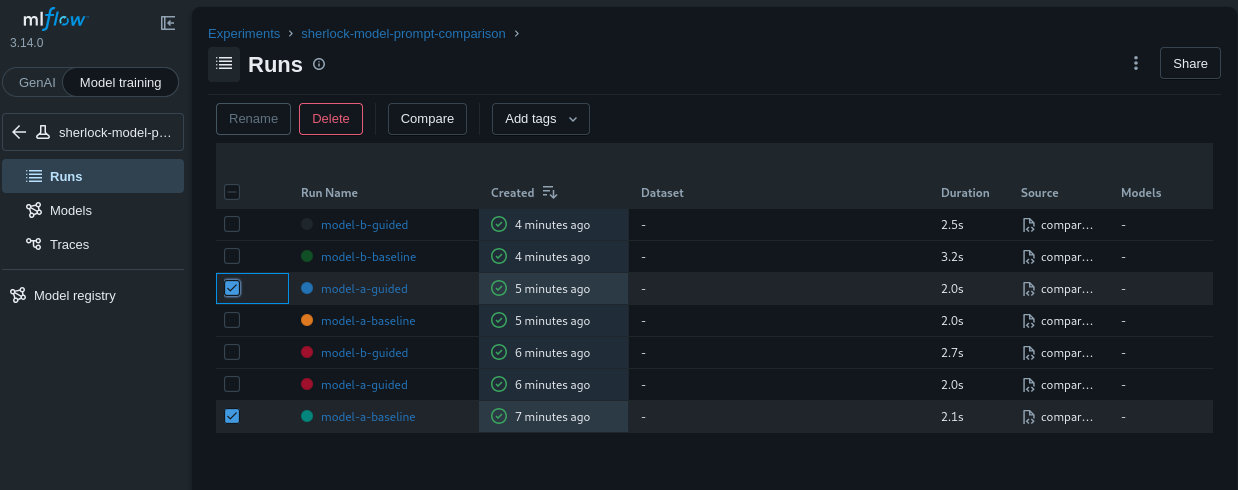1238x490 pixels.
Task: Open the Add tags dropdown
Action: (541, 119)
